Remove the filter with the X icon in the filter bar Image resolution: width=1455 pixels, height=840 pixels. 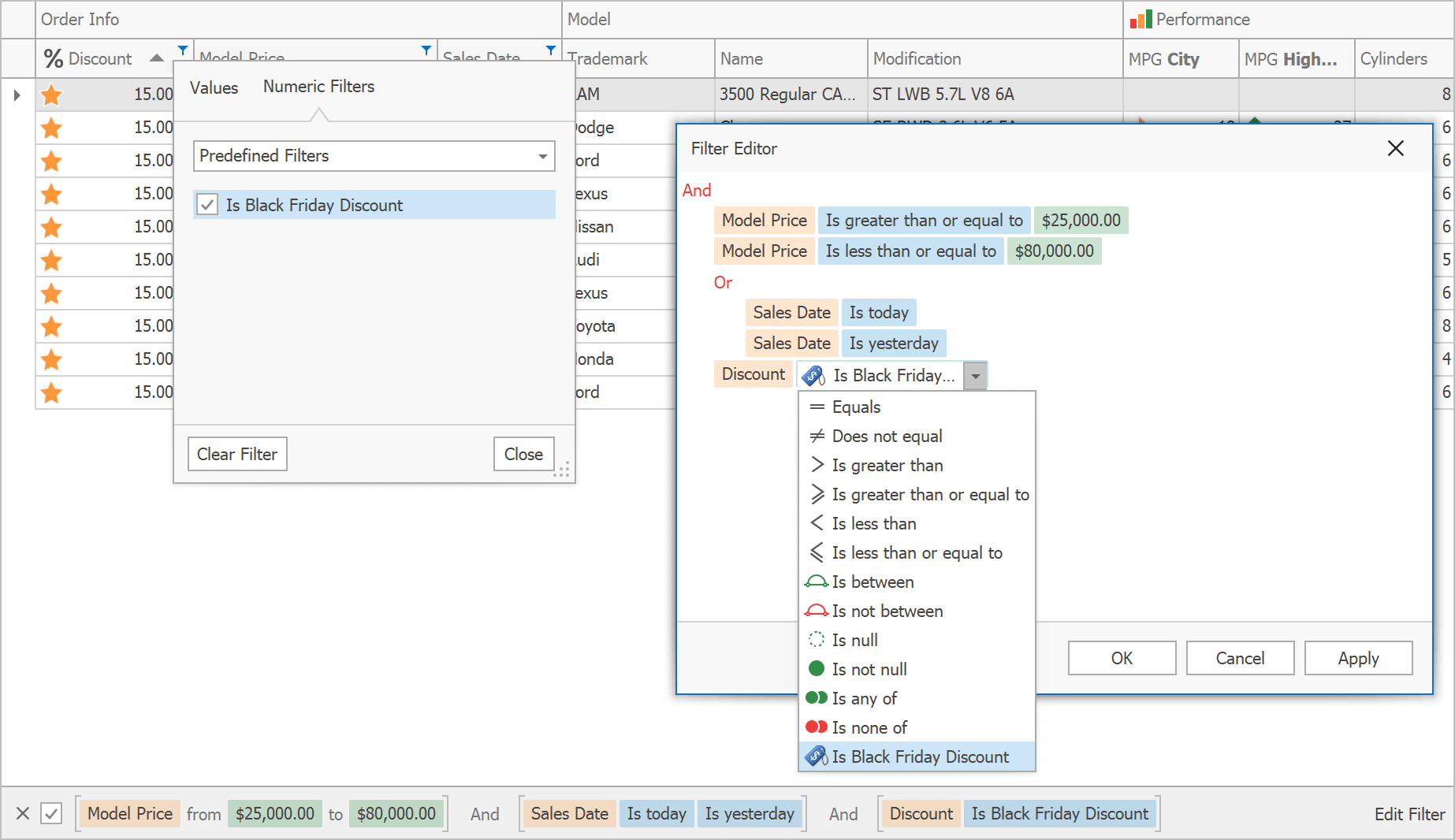point(23,813)
